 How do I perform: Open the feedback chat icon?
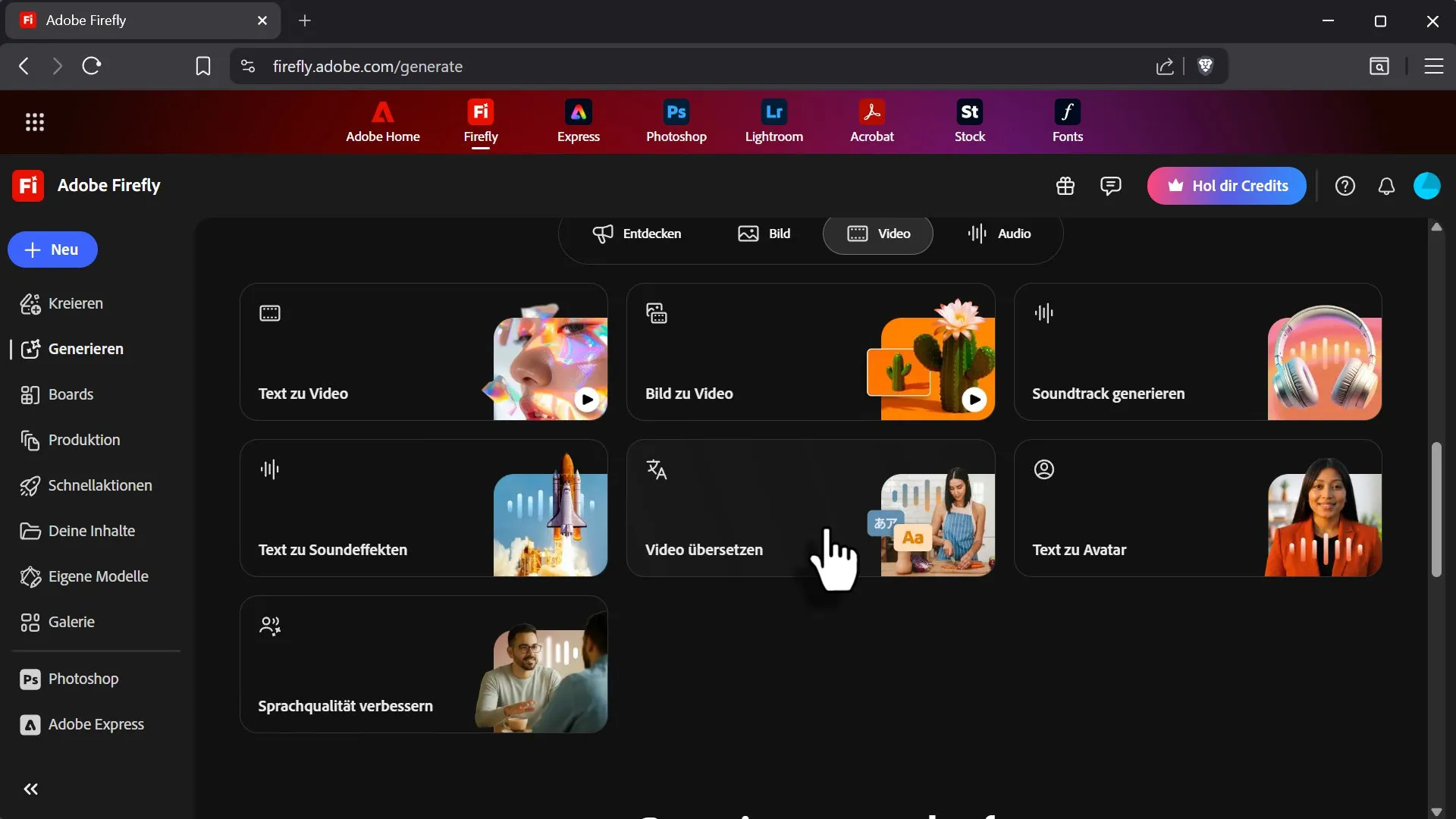[1110, 186]
